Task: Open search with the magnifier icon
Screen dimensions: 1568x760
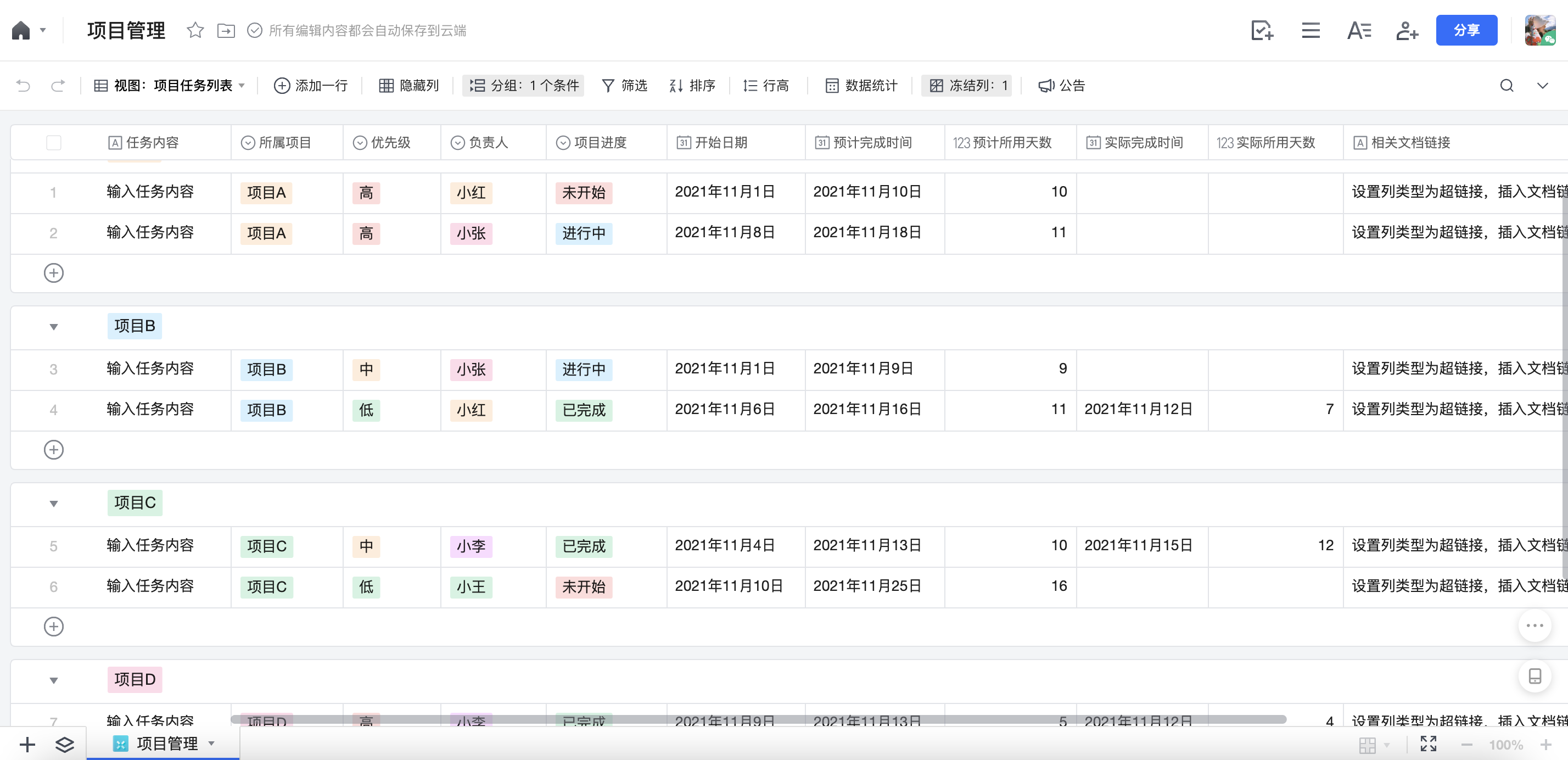Action: coord(1507,85)
